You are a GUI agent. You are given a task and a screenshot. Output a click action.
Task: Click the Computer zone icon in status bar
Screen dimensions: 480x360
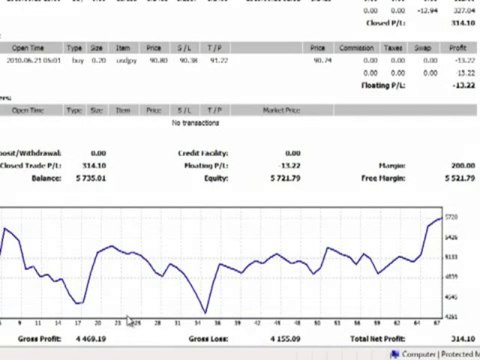click(395, 354)
